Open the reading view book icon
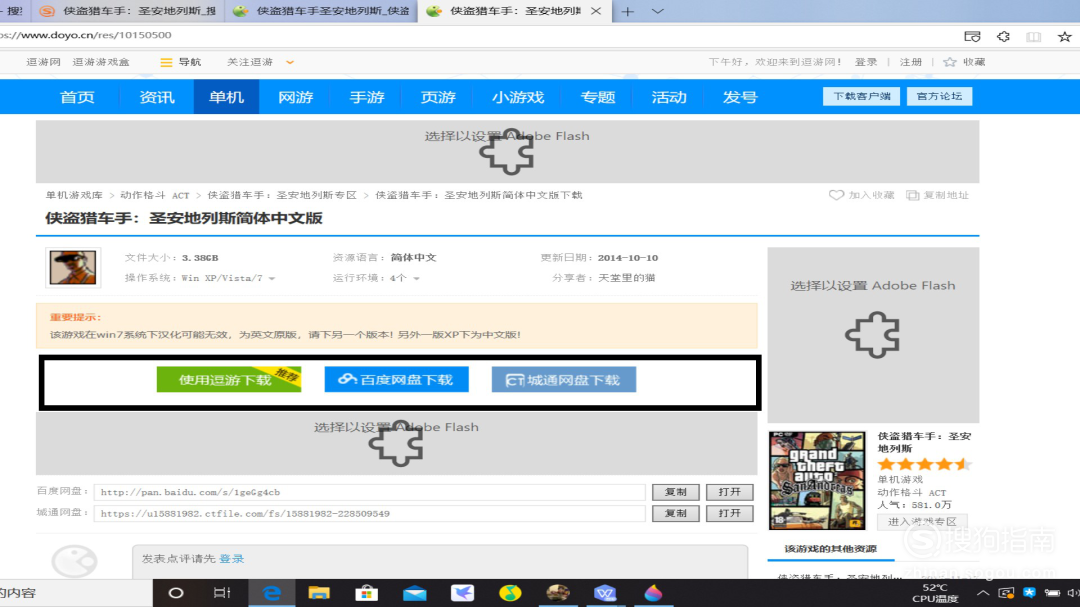This screenshot has width=1080, height=607. 1033,37
